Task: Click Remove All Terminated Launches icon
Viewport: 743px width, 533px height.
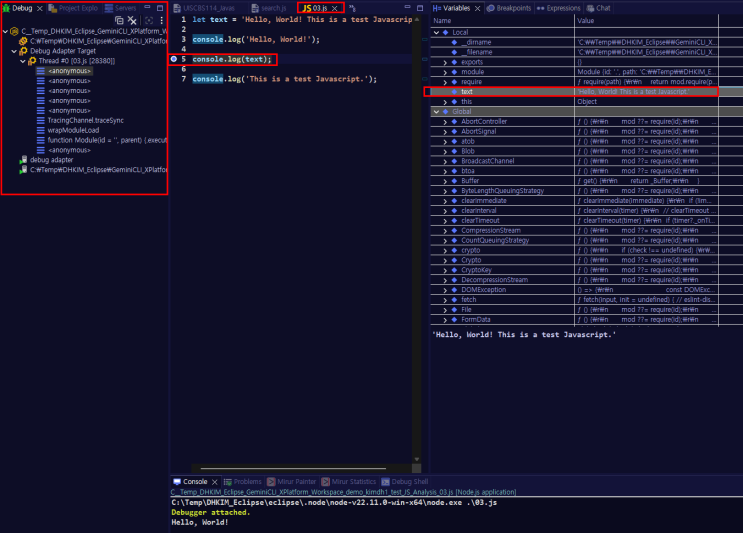Action: (x=132, y=20)
